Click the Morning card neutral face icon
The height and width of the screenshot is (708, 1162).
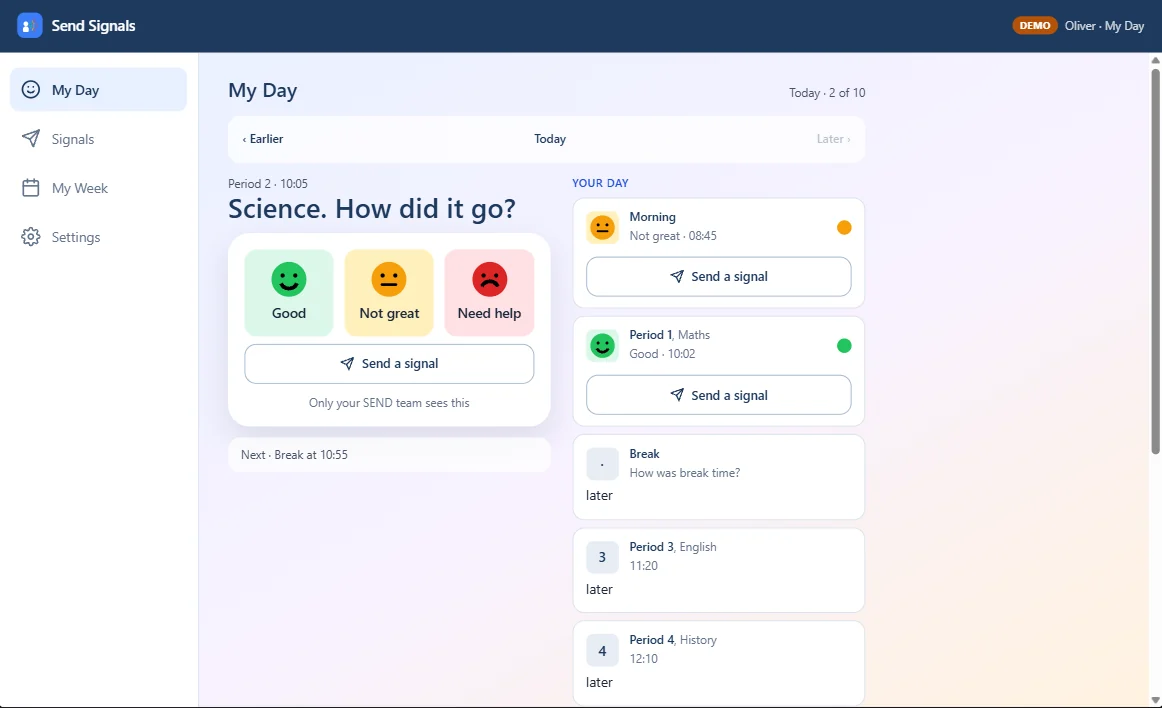point(602,227)
